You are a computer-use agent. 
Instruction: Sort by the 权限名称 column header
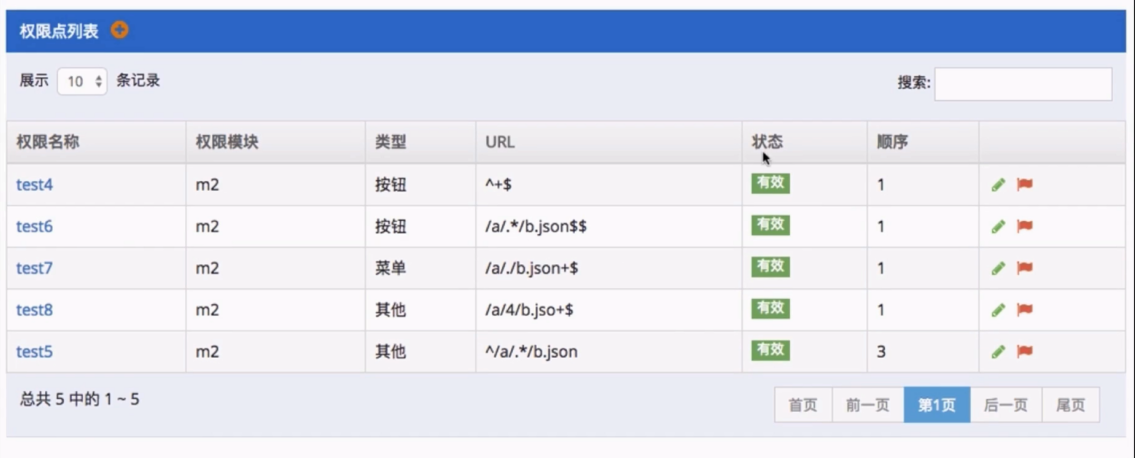point(96,142)
